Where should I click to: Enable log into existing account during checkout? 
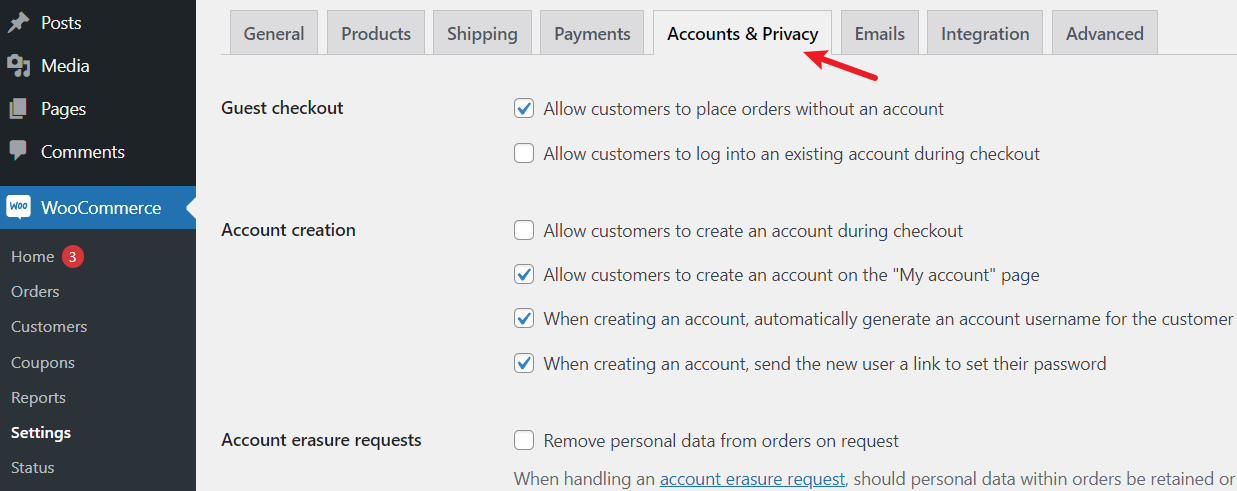[524, 153]
